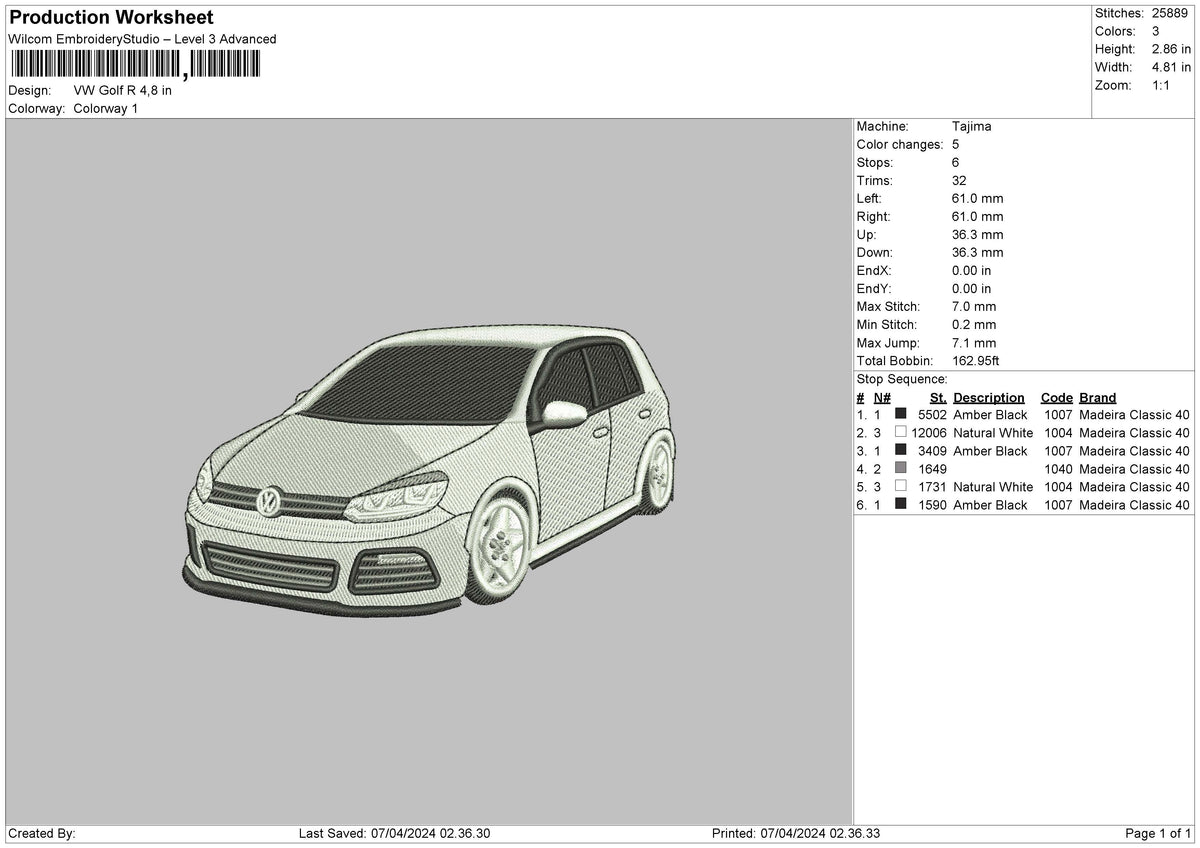The width and height of the screenshot is (1200, 848).
Task: Click the Colors value 3
Action: click(x=1156, y=31)
